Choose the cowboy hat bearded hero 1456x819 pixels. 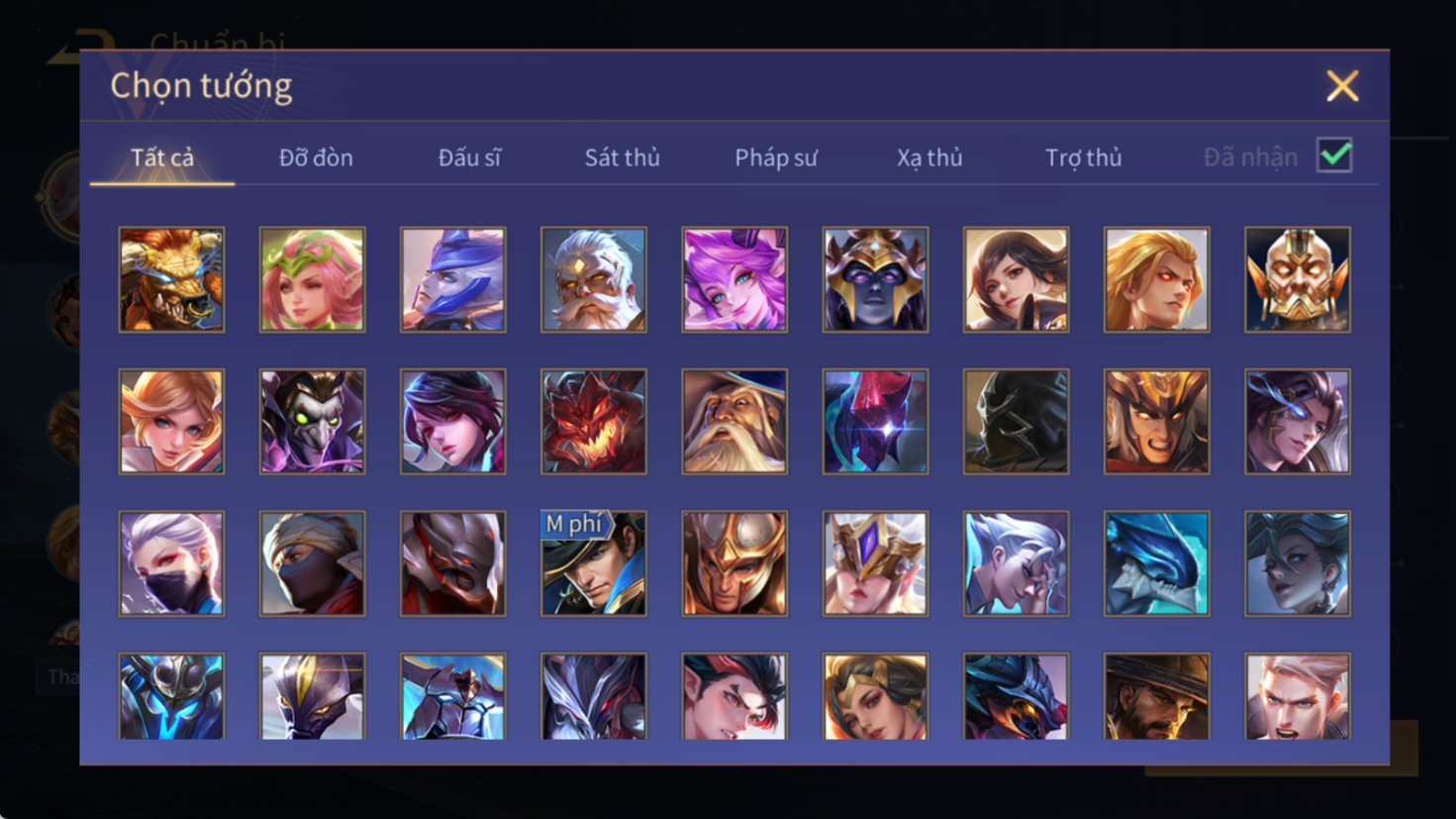click(x=1156, y=696)
